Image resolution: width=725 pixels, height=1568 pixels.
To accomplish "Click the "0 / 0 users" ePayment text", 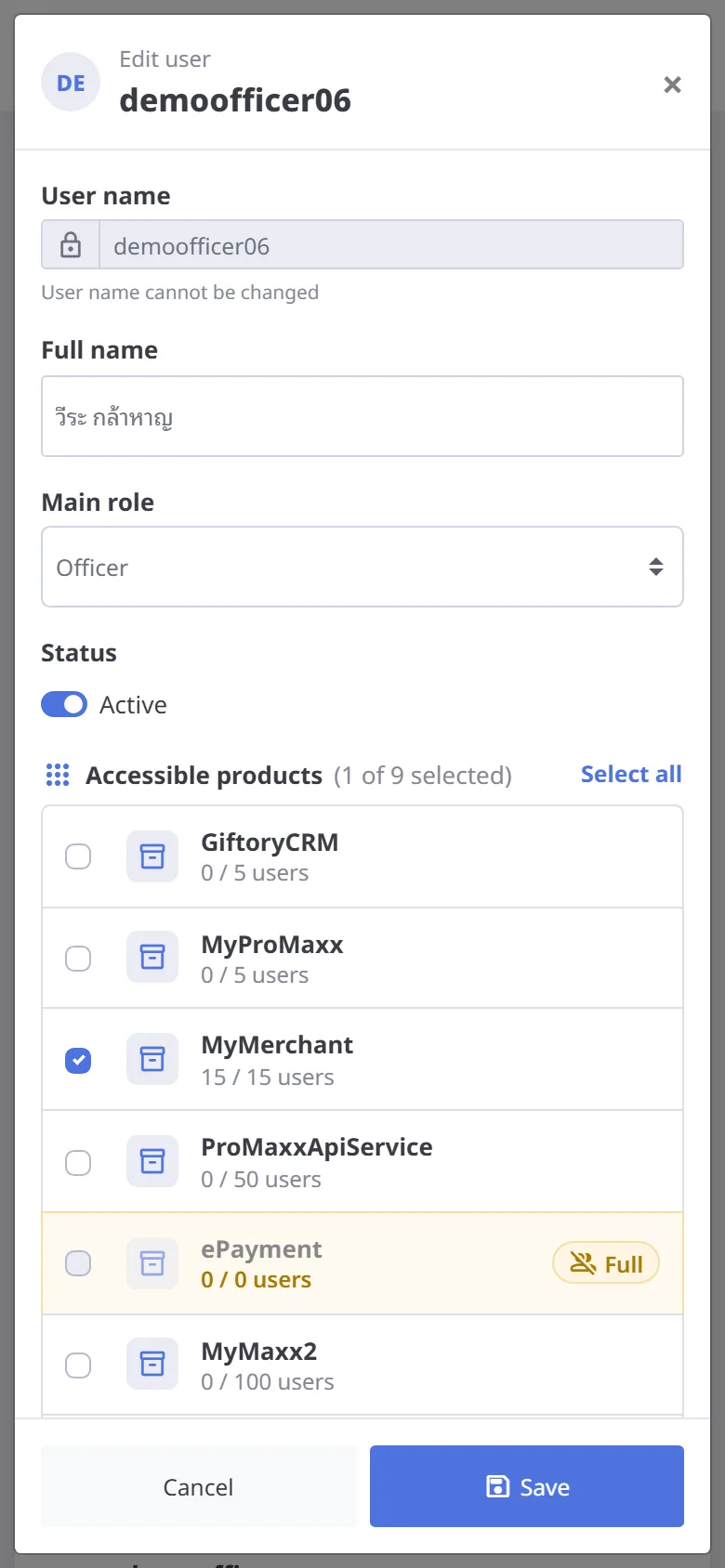I will (x=257, y=1280).
